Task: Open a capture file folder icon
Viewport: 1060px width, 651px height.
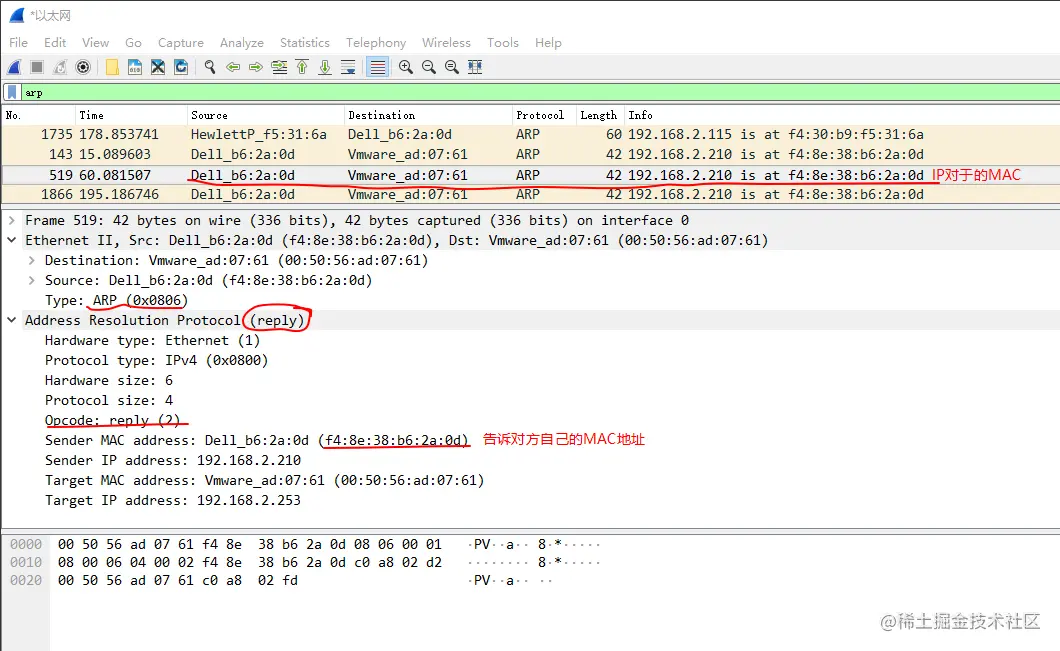Action: [112, 67]
